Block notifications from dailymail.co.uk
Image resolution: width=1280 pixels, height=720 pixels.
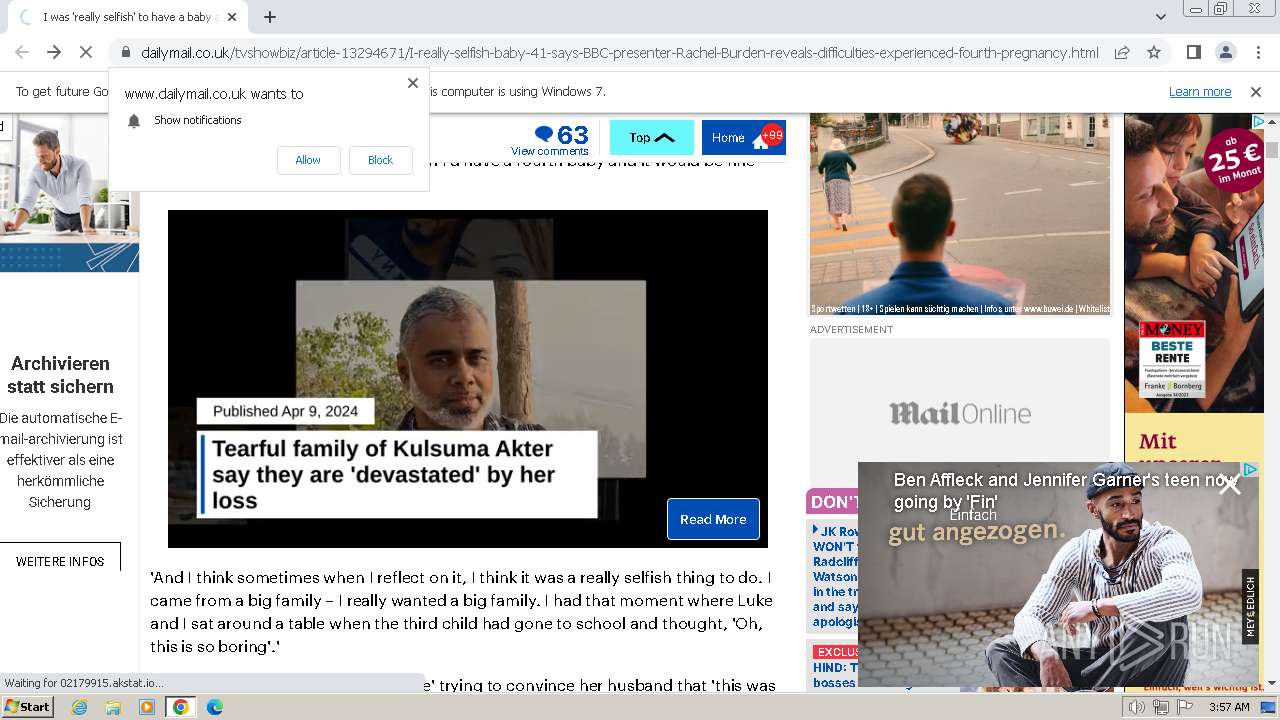(x=380, y=160)
